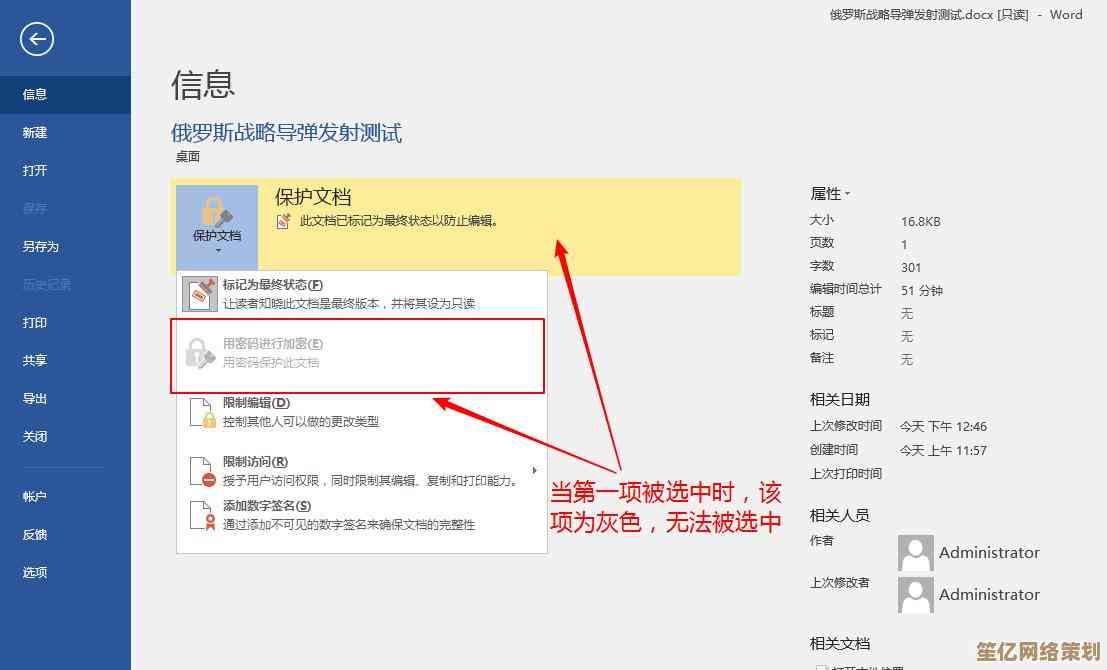Image resolution: width=1107 pixels, height=670 pixels.
Task: Select 另存为 (Save As) in sidebar
Action: tap(41, 246)
